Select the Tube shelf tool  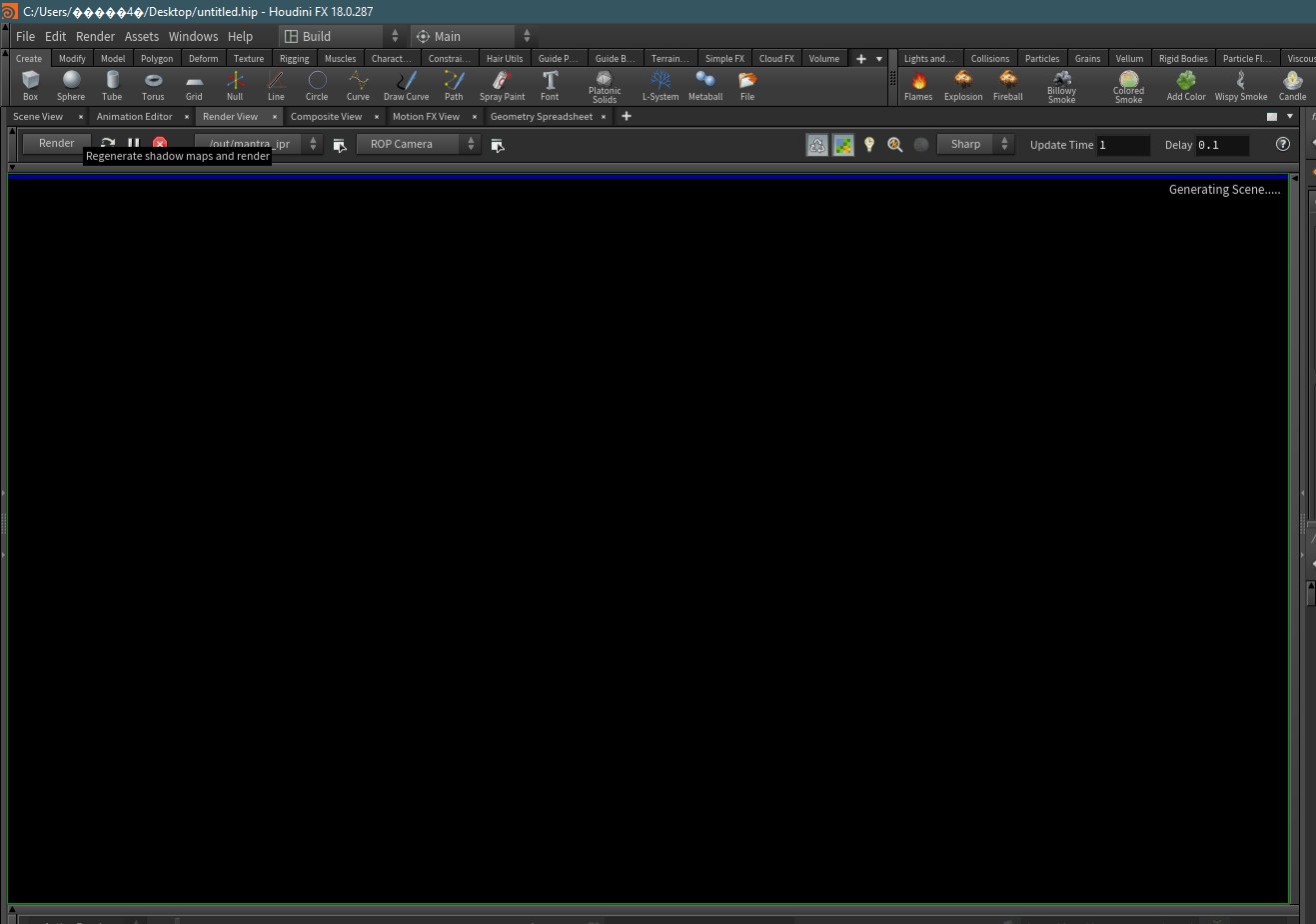tap(112, 85)
